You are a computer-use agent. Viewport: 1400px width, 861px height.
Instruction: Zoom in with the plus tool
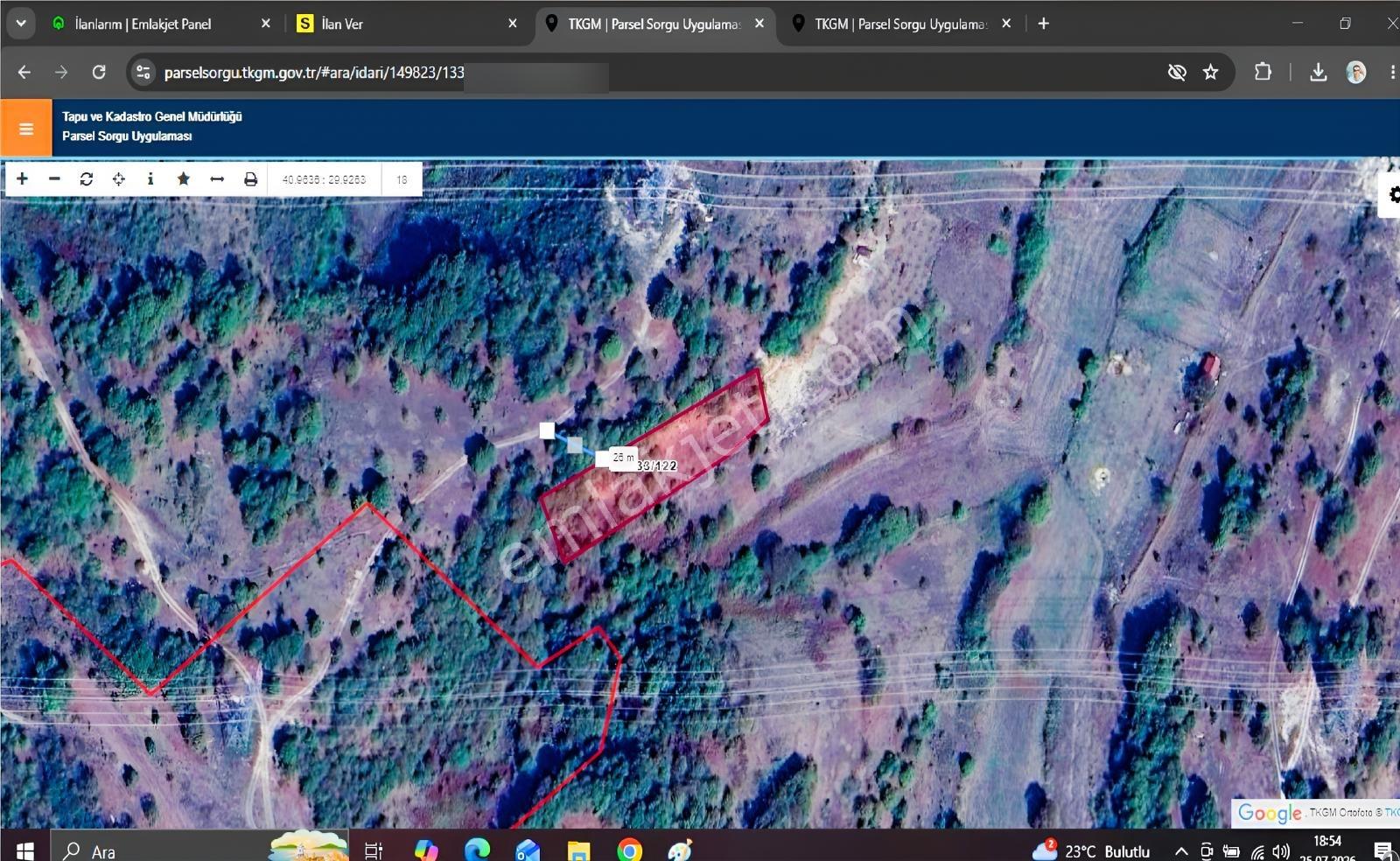(x=22, y=178)
